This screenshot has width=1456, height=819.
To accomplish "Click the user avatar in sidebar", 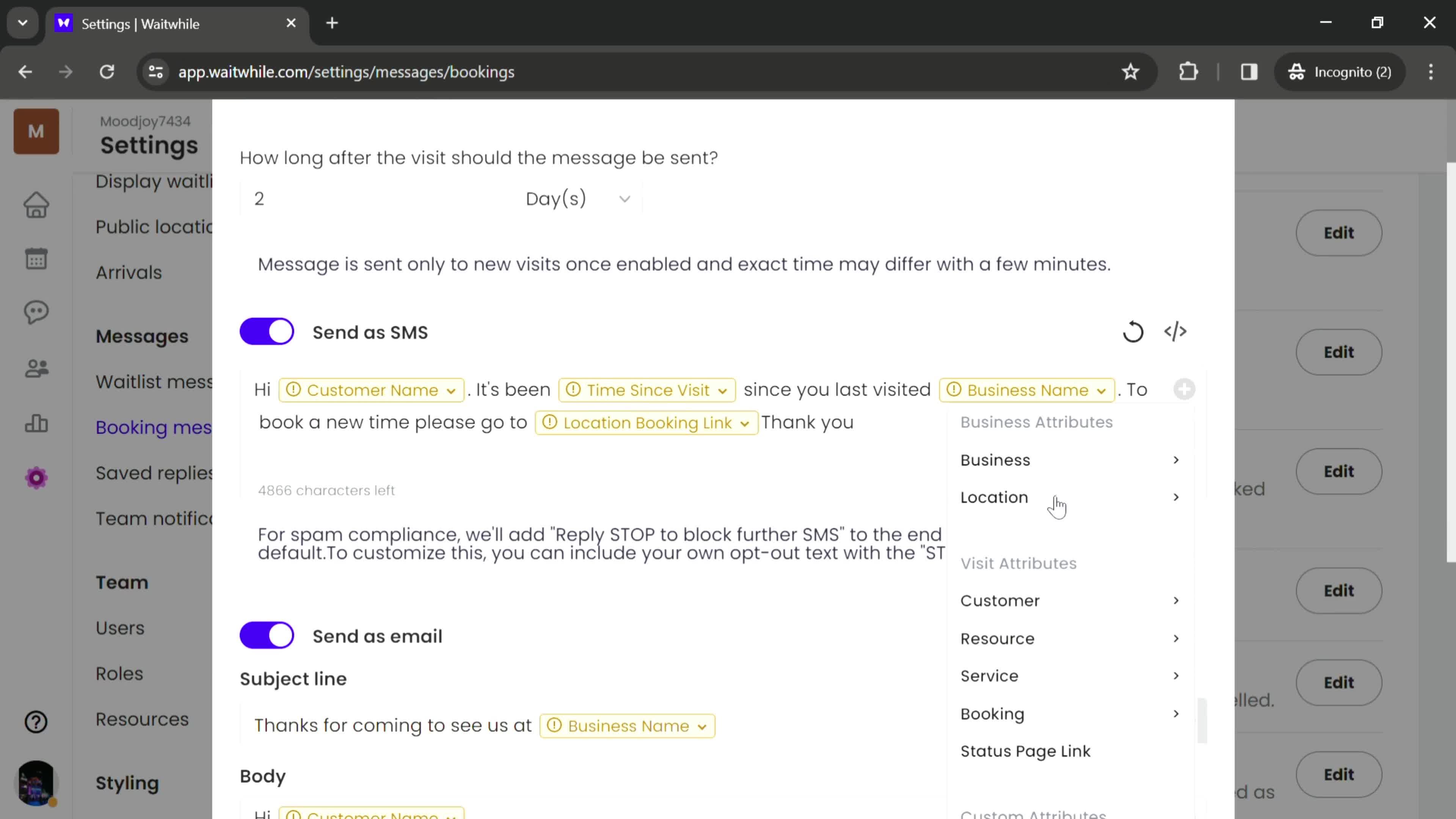I will tap(36, 783).
